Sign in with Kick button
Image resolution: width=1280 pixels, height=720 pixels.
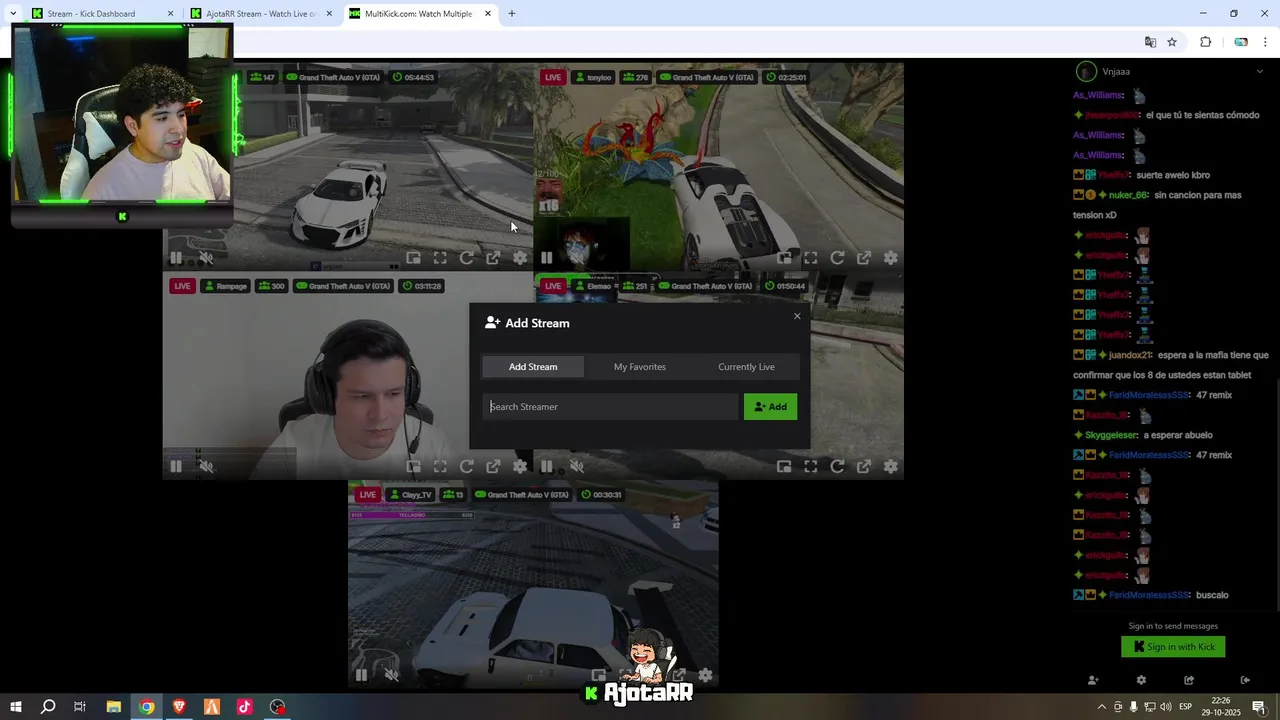click(1173, 647)
